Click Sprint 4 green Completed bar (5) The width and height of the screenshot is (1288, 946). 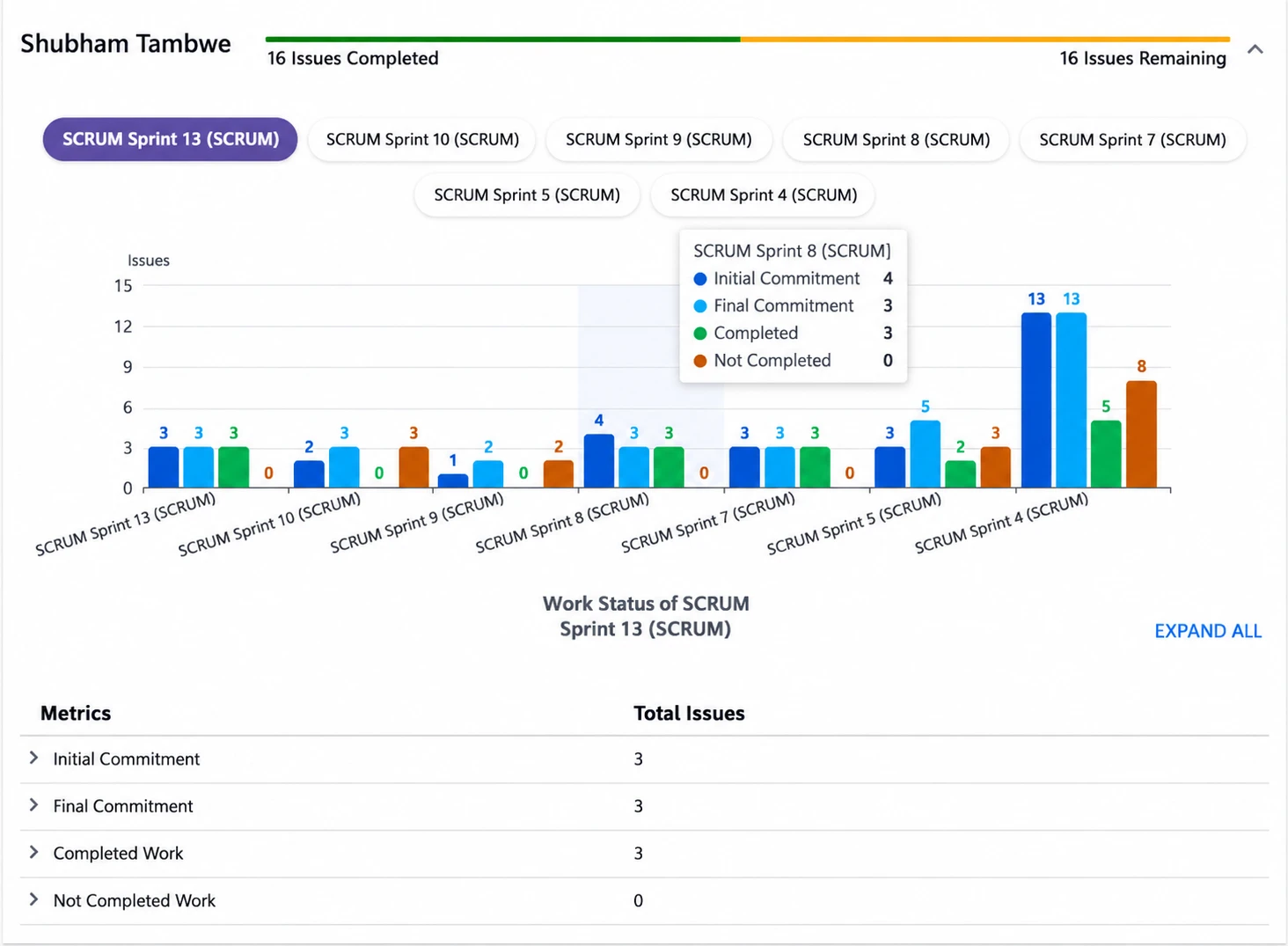pyautogui.click(x=1106, y=454)
